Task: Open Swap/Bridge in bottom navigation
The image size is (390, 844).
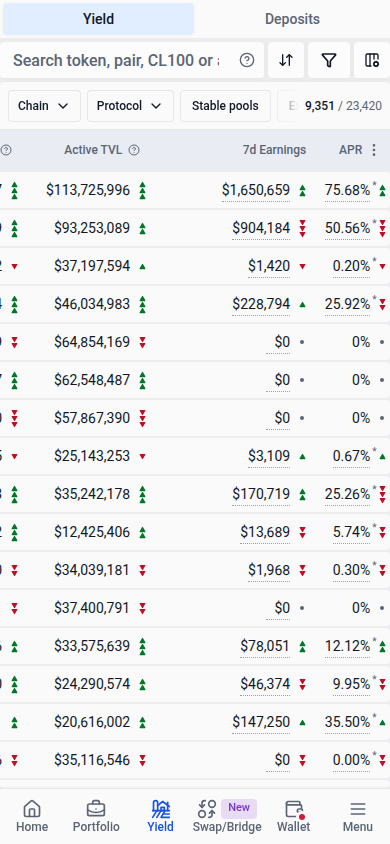Action: 226,816
